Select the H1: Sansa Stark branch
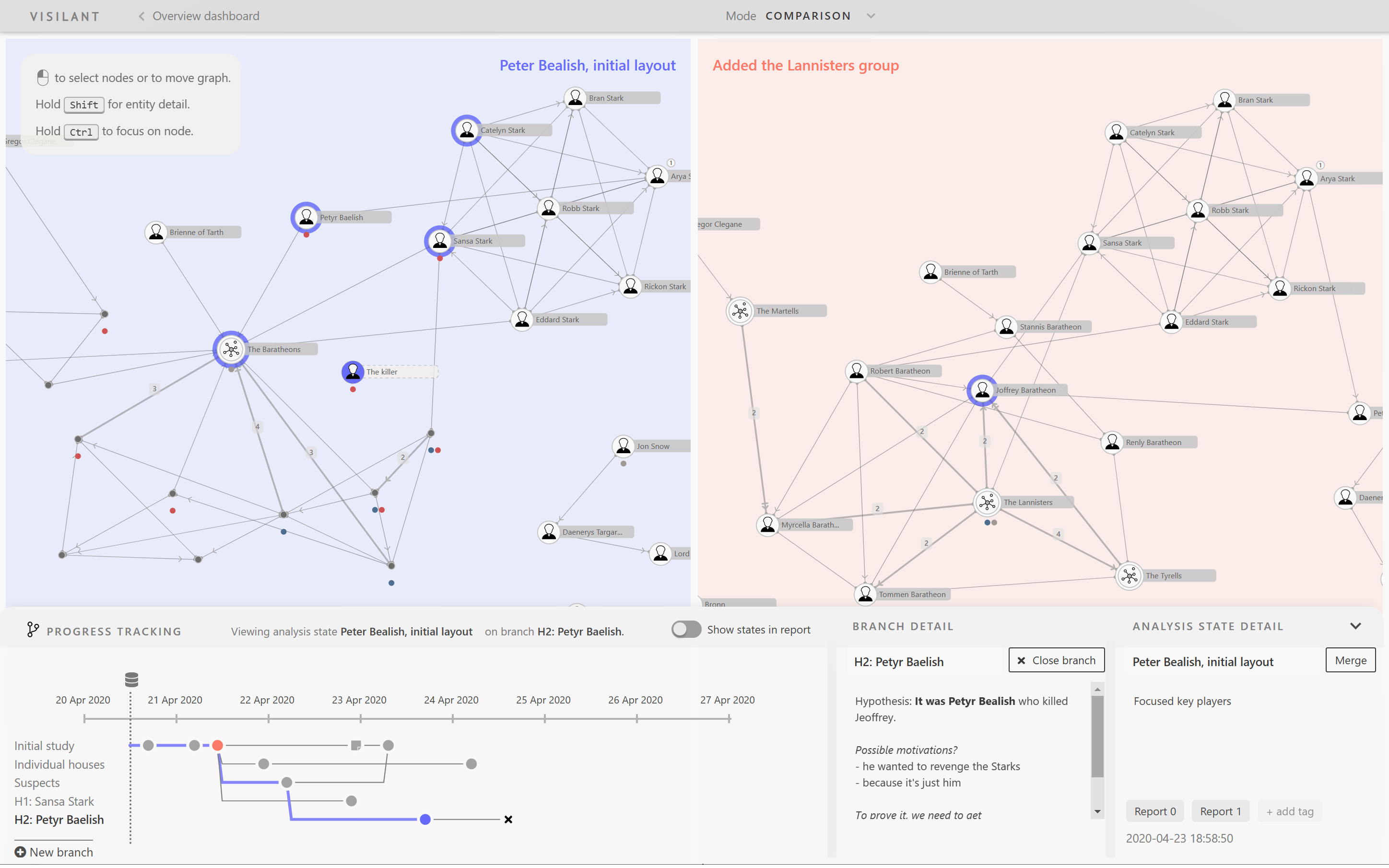Viewport: 1389px width, 868px height. coord(54,801)
